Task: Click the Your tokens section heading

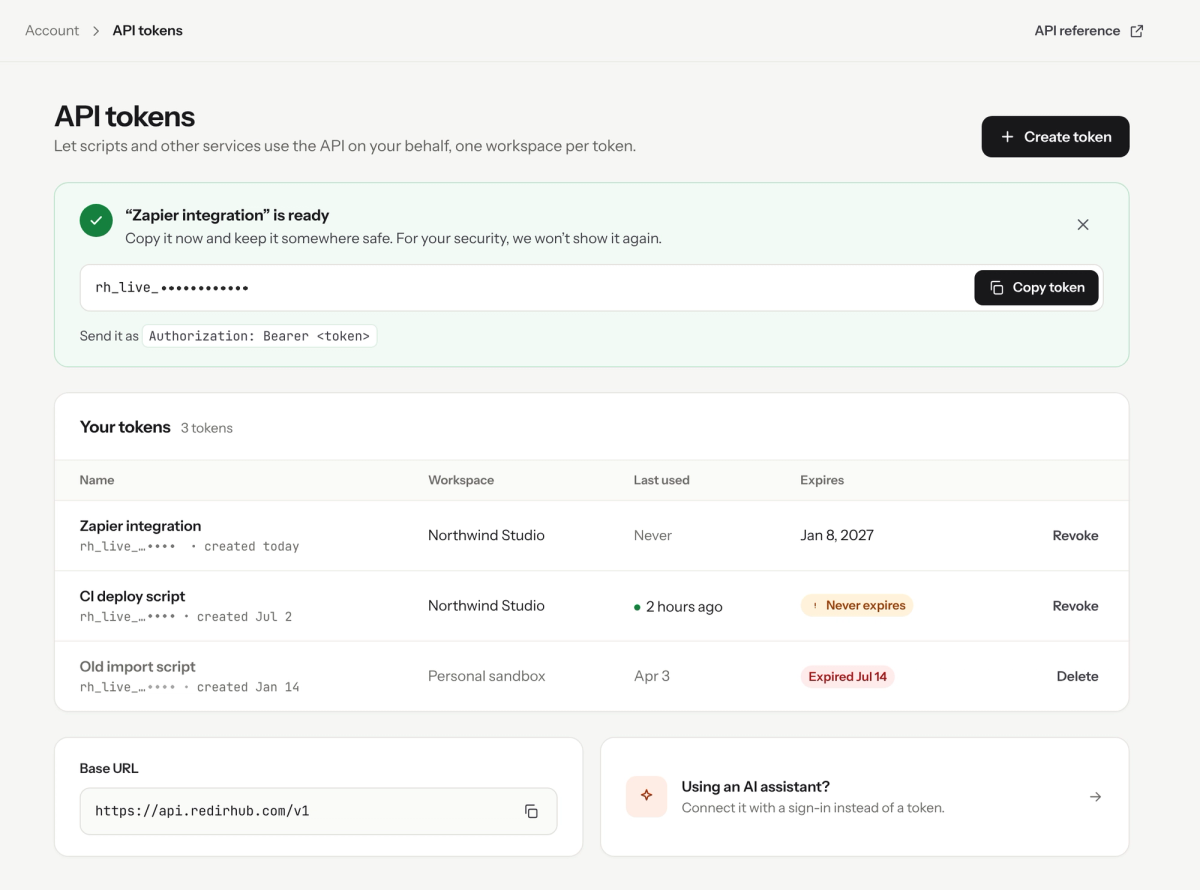Action: (125, 427)
